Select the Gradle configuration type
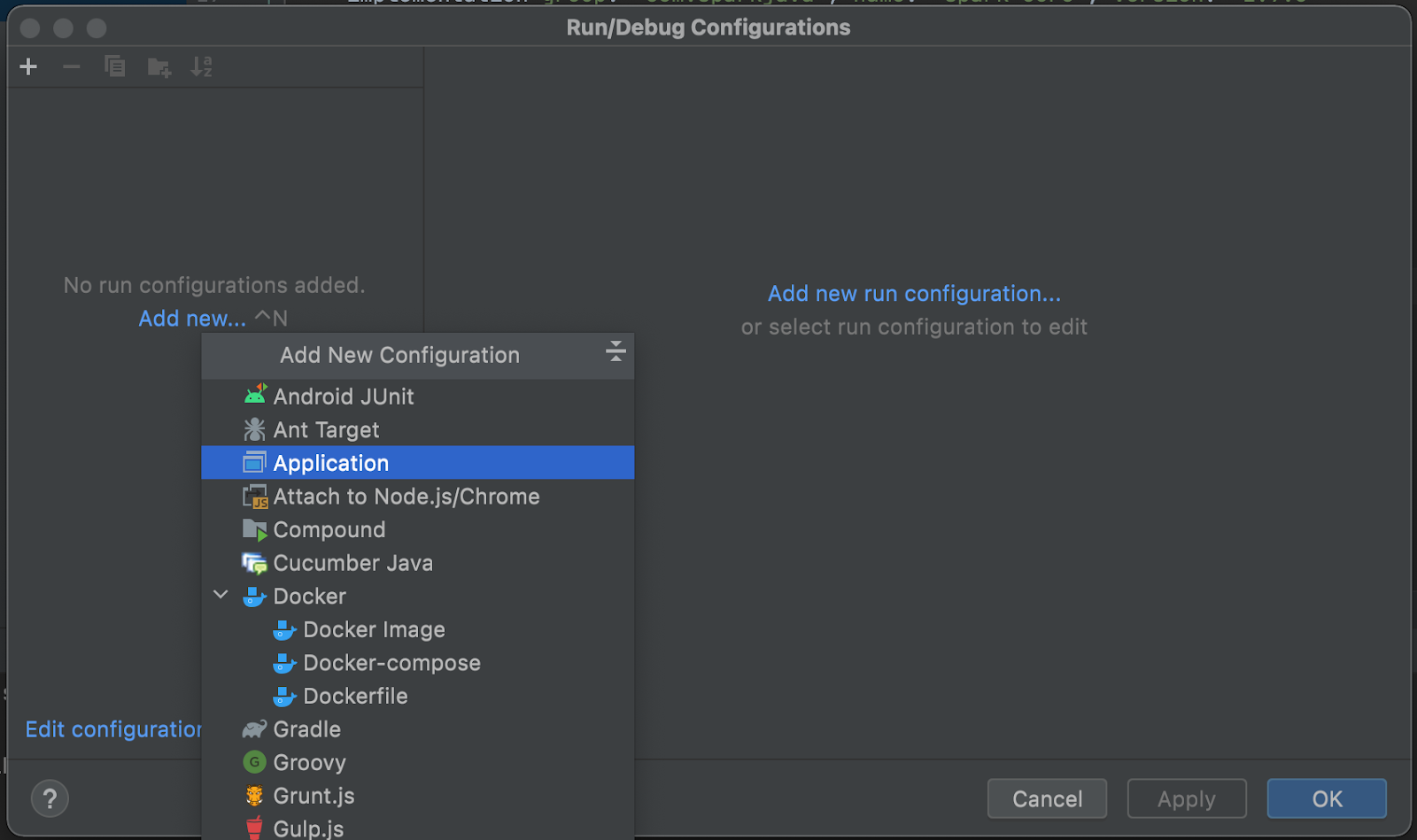Screen dimensions: 1417x840 tap(306, 729)
